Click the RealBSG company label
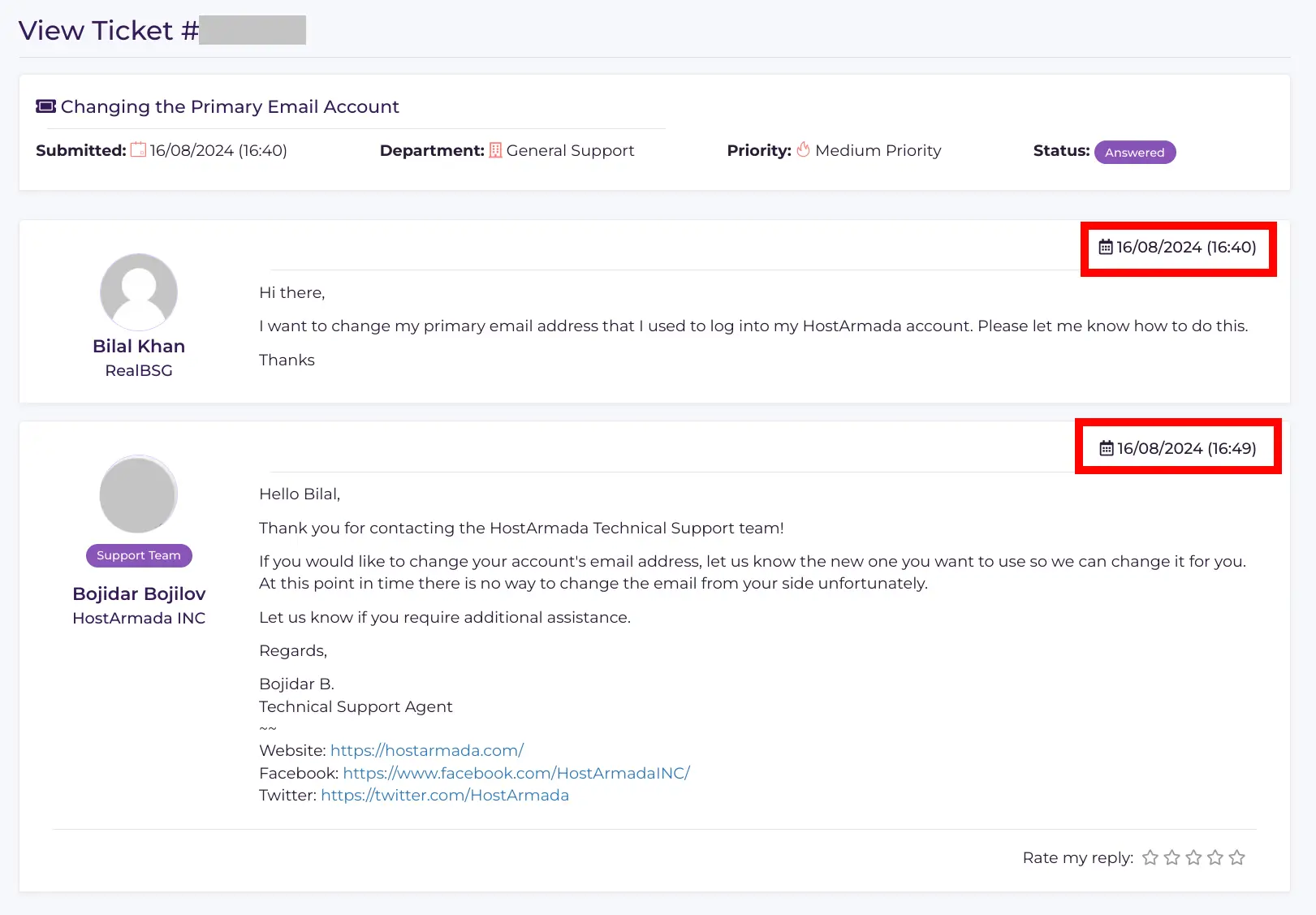Viewport: 1316px width, 915px height. [139, 370]
